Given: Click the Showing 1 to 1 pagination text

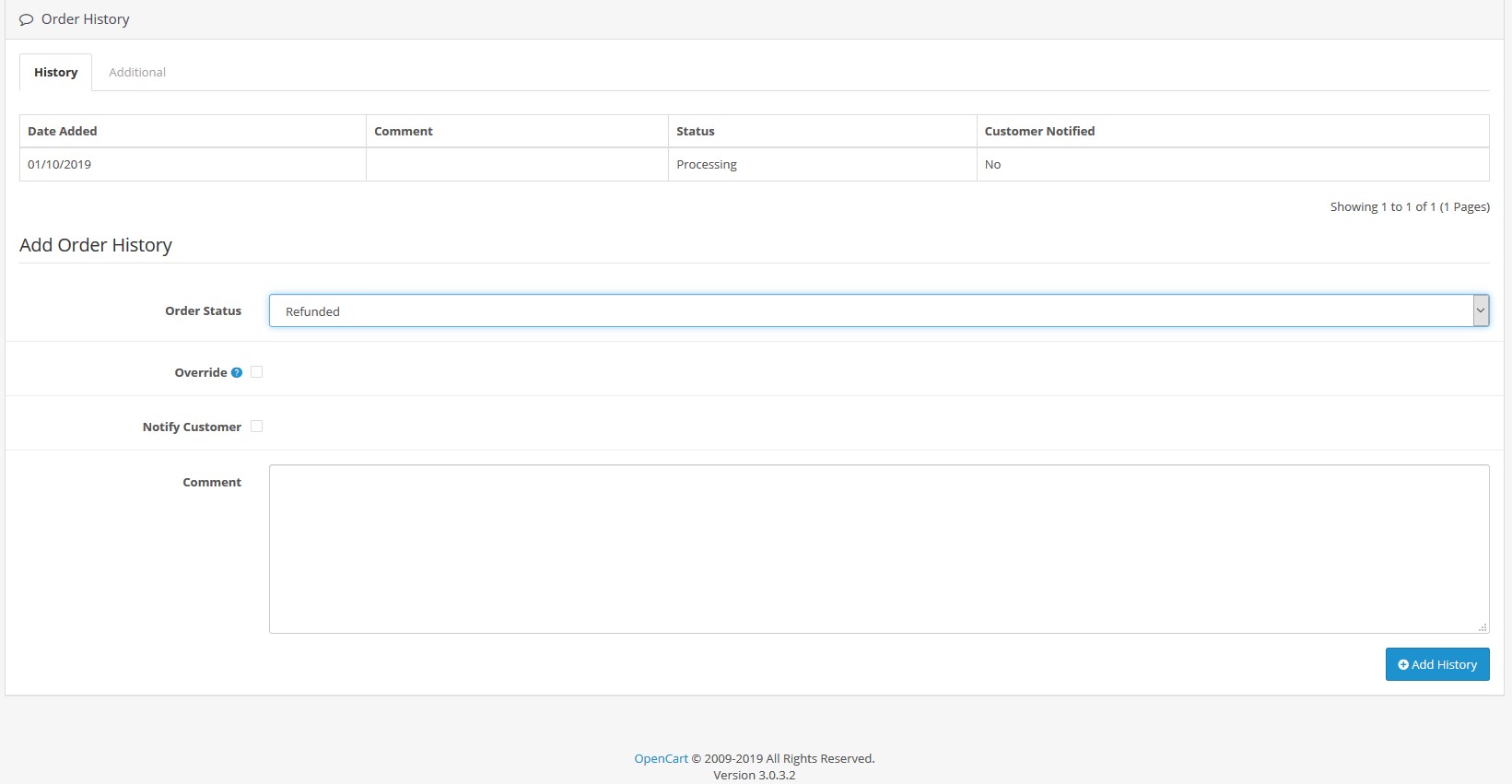Looking at the screenshot, I should (1409, 207).
